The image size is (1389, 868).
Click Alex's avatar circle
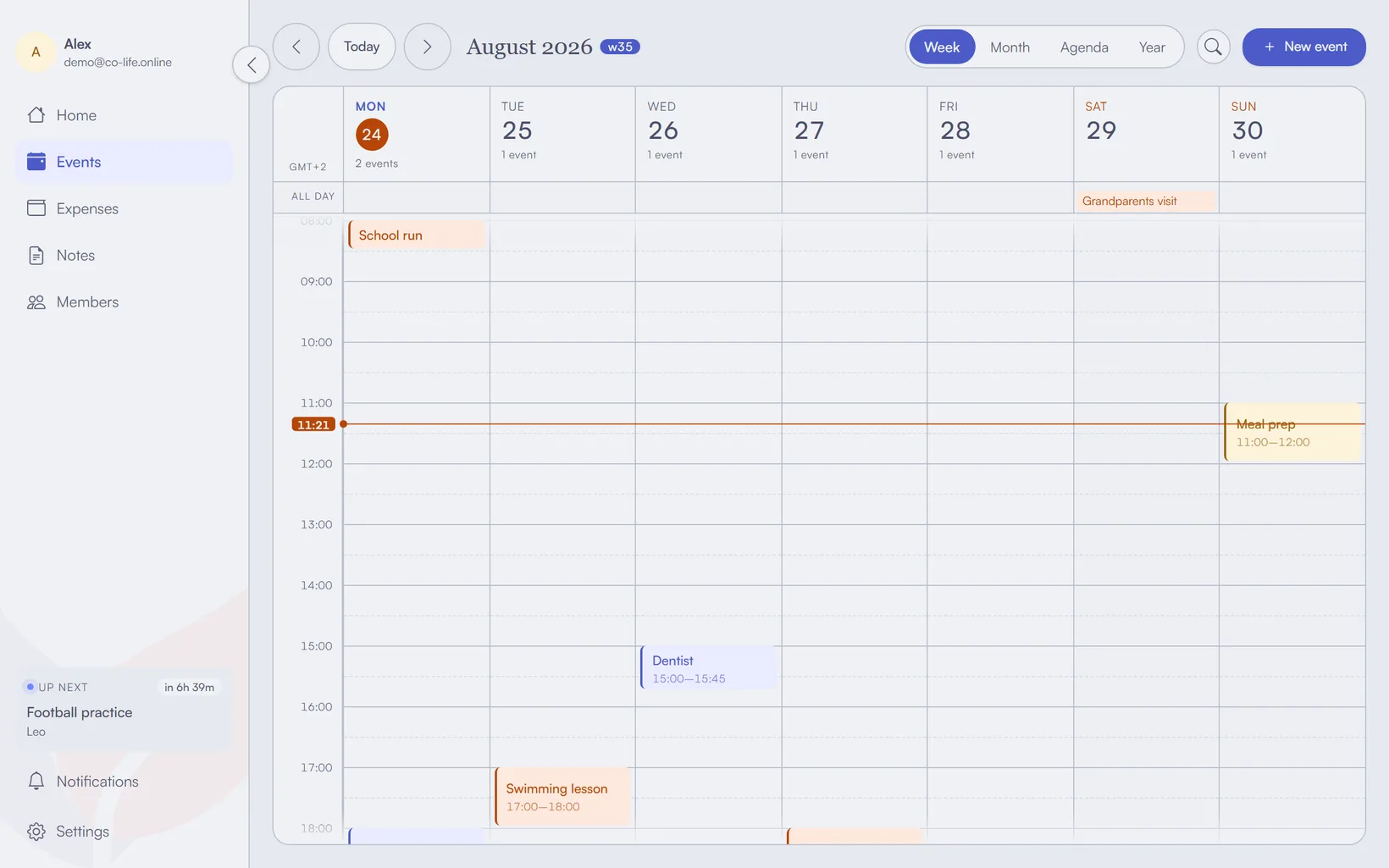[36, 52]
